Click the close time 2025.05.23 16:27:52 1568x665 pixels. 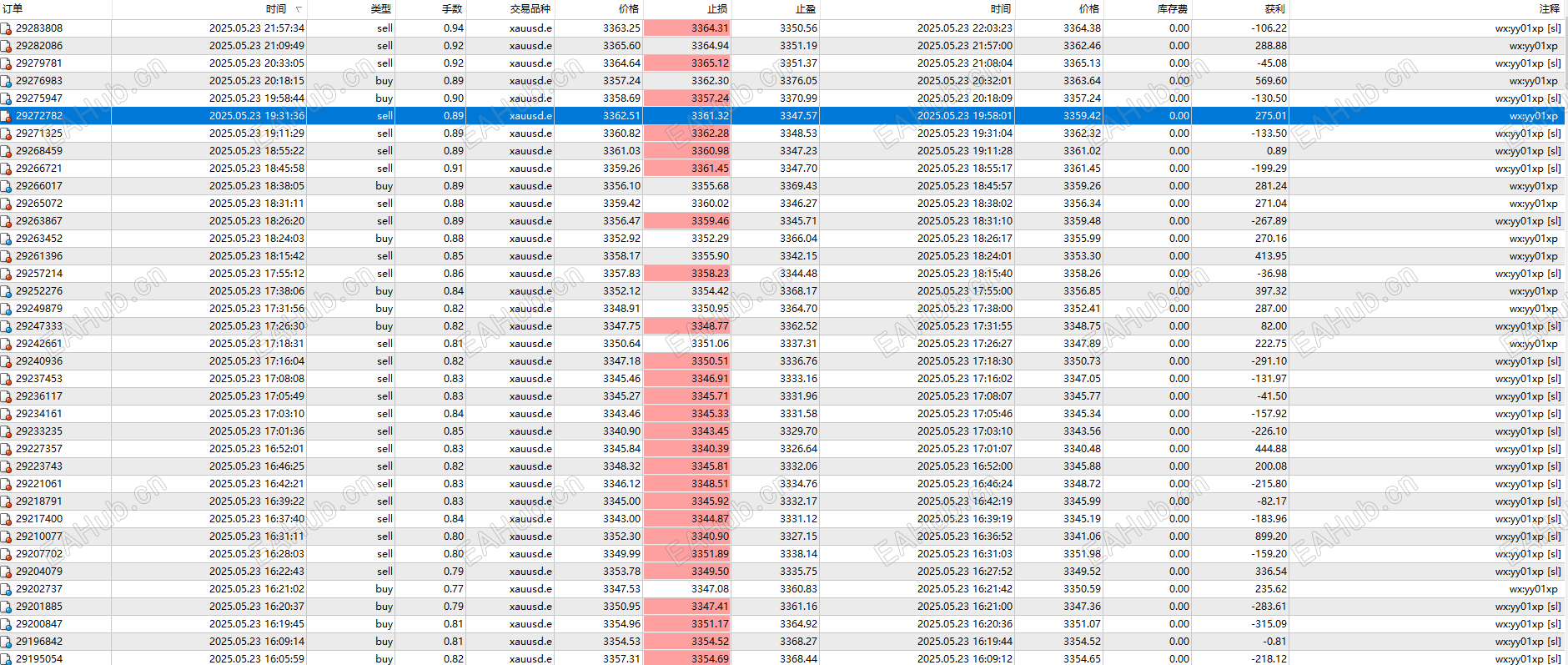[x=965, y=572]
